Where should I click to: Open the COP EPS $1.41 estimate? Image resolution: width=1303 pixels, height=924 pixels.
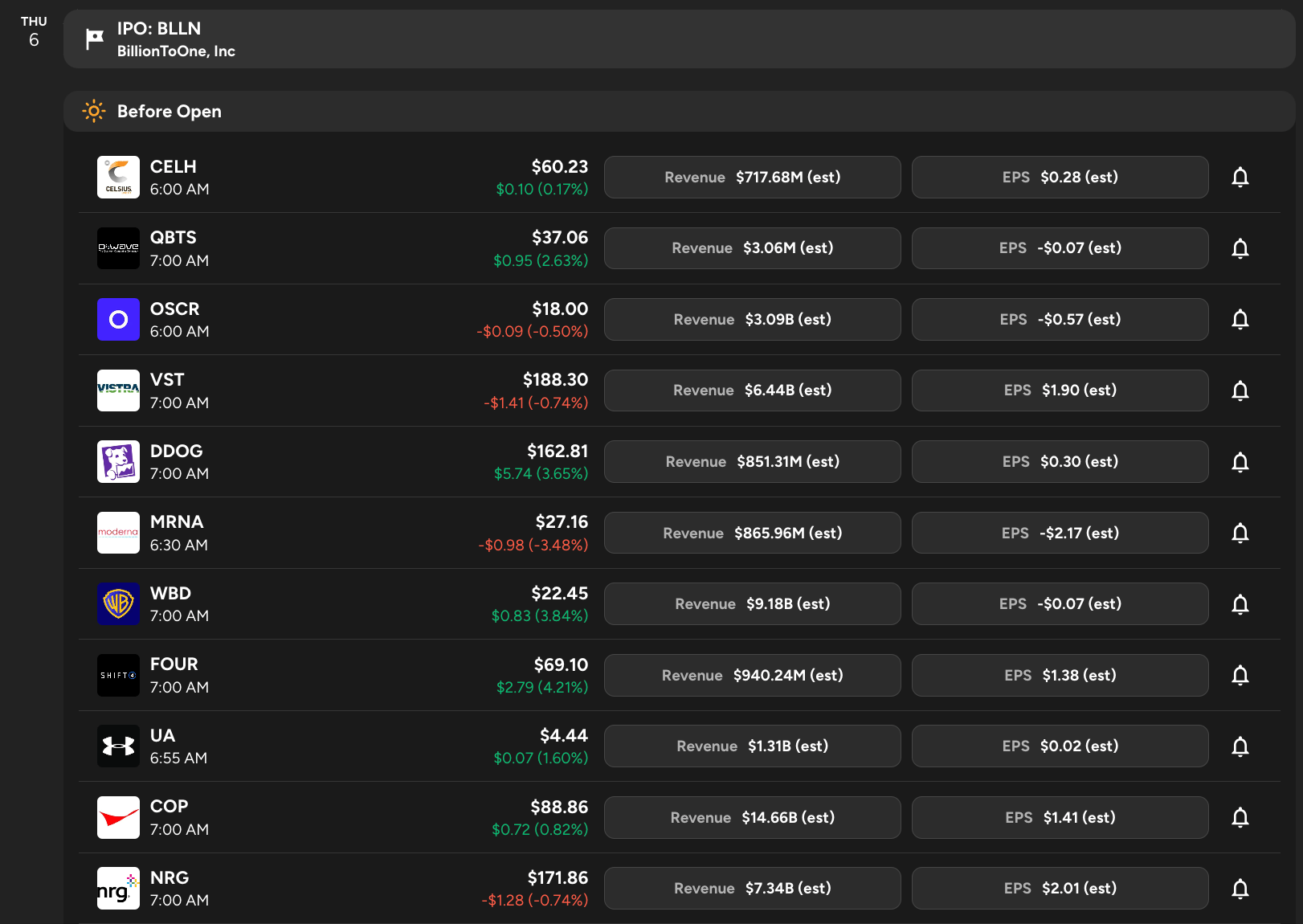pos(1060,817)
